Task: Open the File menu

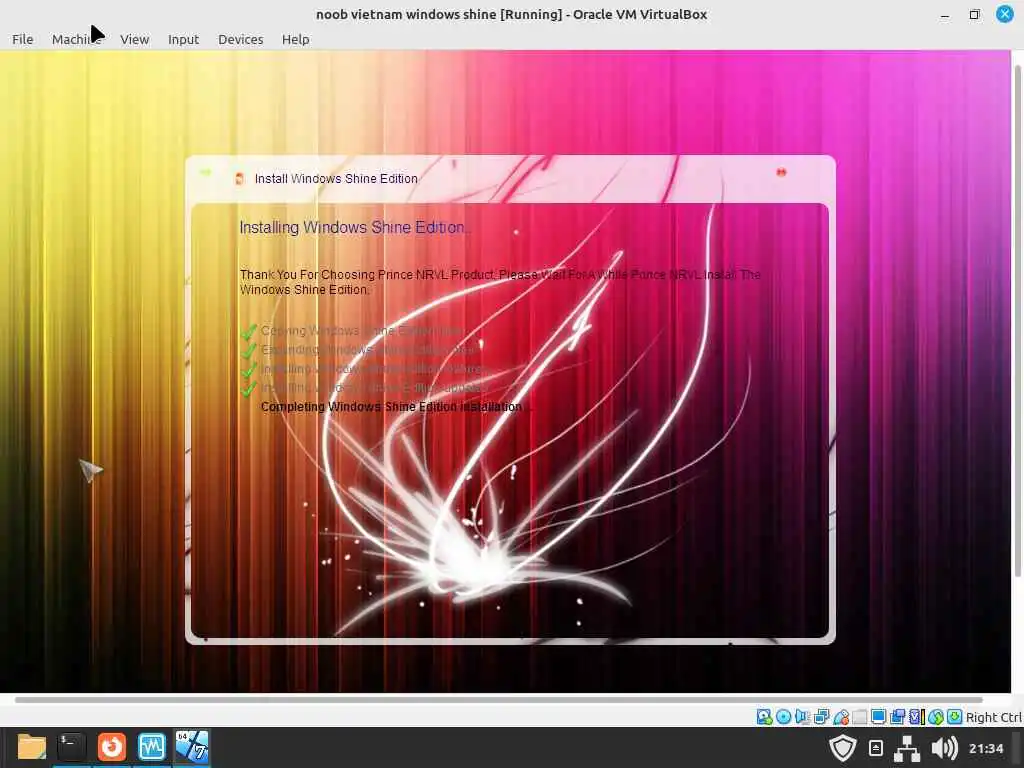Action: [x=22, y=39]
